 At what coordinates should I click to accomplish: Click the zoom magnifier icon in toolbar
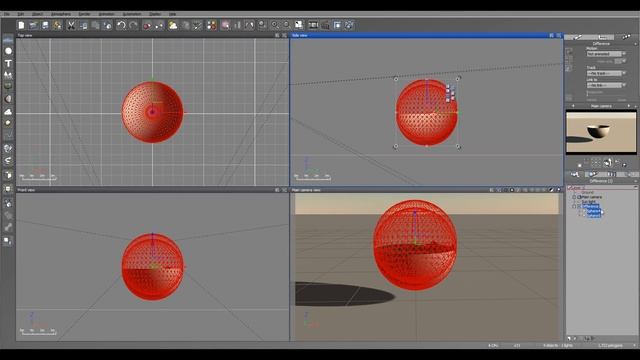coord(275,25)
